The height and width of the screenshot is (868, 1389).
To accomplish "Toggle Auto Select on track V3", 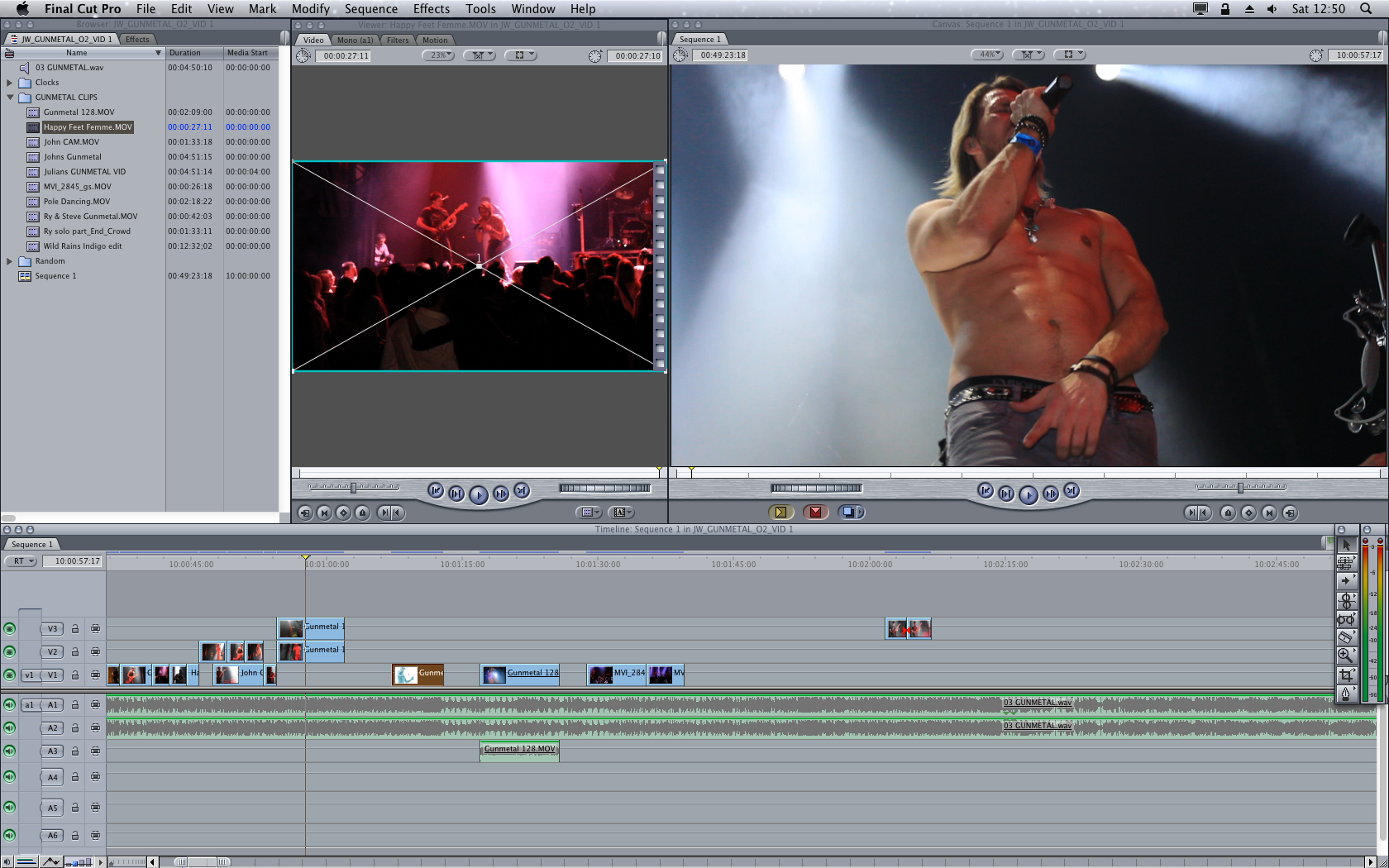I will (x=95, y=629).
